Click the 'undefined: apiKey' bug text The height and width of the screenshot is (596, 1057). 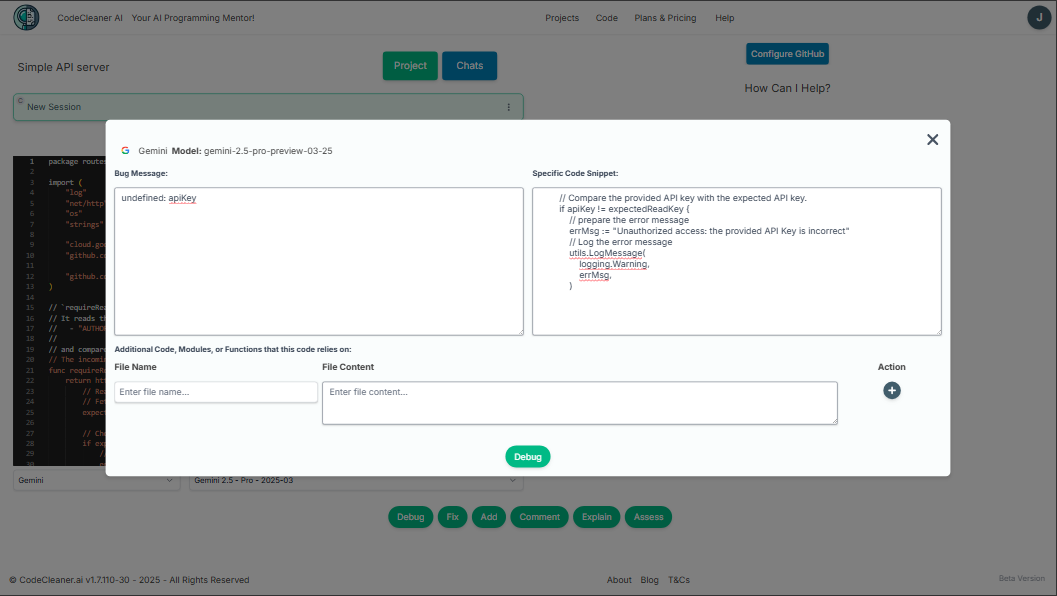pyautogui.click(x=158, y=198)
